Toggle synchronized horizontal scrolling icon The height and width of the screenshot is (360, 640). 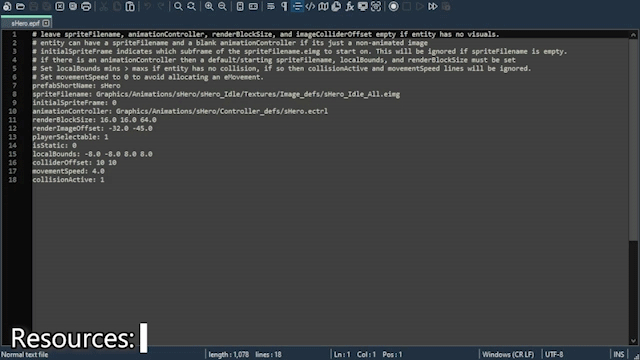click(x=253, y=6)
